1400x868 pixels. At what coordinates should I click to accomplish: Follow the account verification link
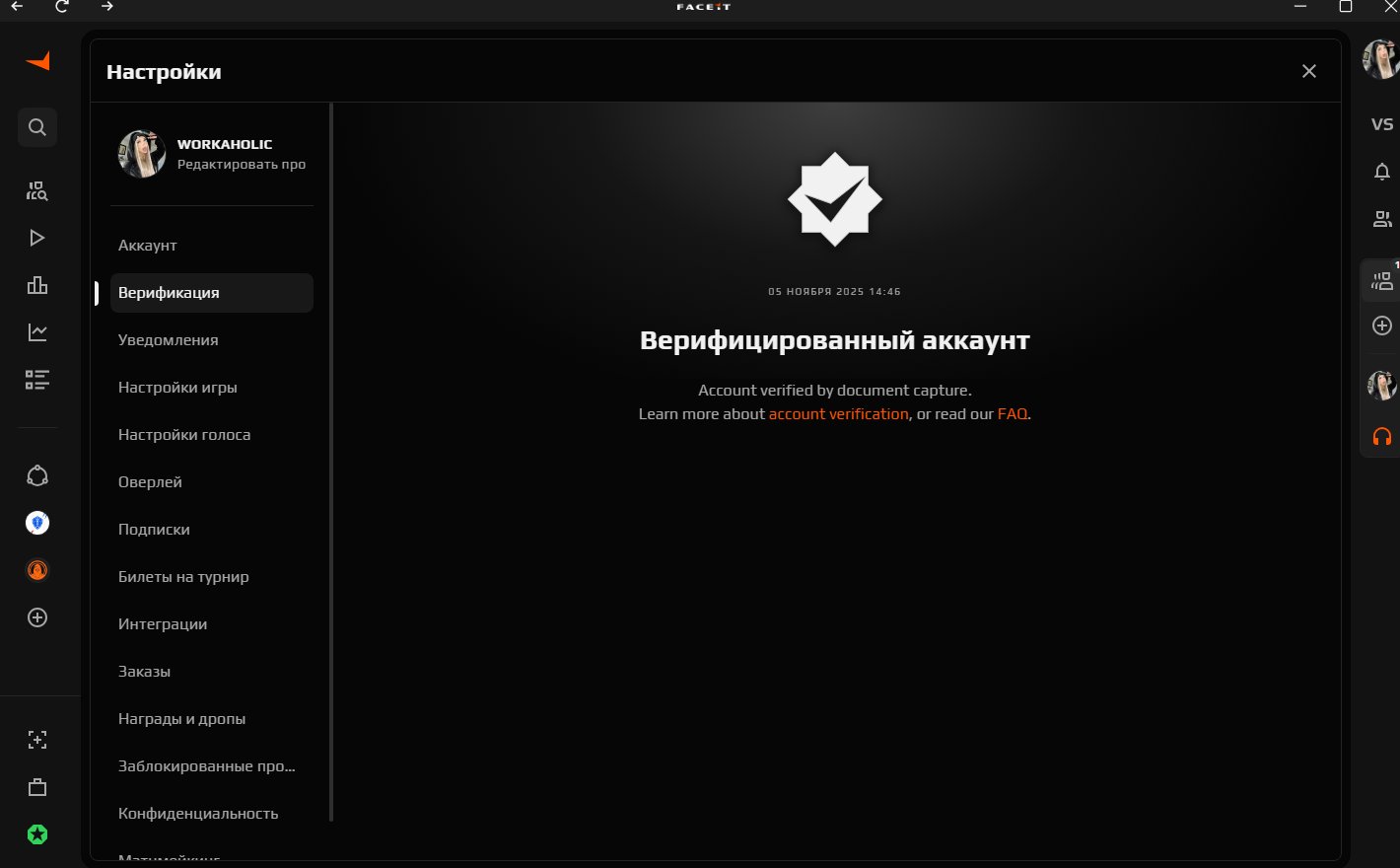pos(839,414)
